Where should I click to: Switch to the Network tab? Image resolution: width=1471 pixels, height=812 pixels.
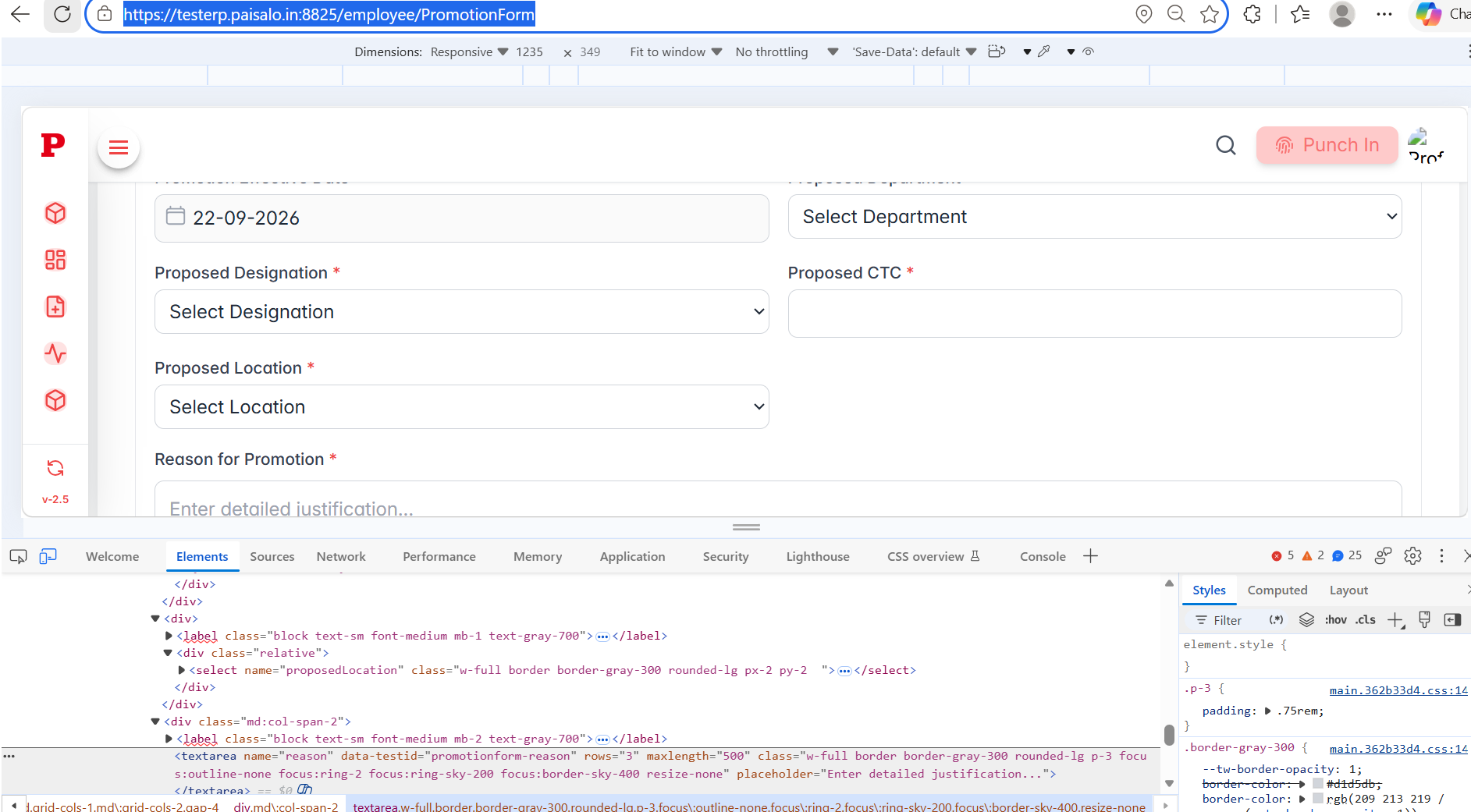tap(341, 556)
